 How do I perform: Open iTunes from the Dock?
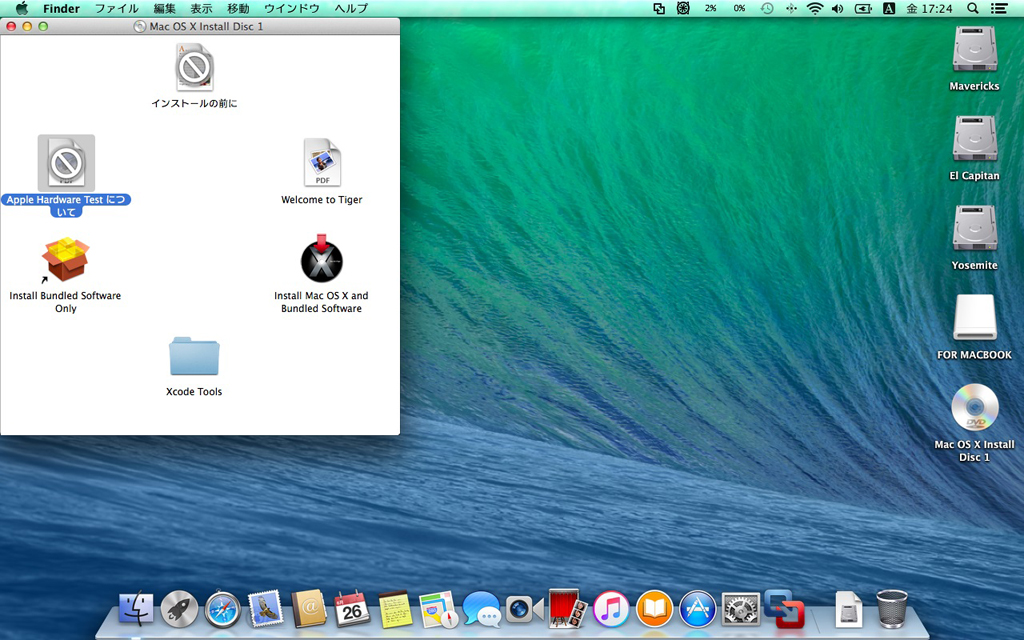611,609
